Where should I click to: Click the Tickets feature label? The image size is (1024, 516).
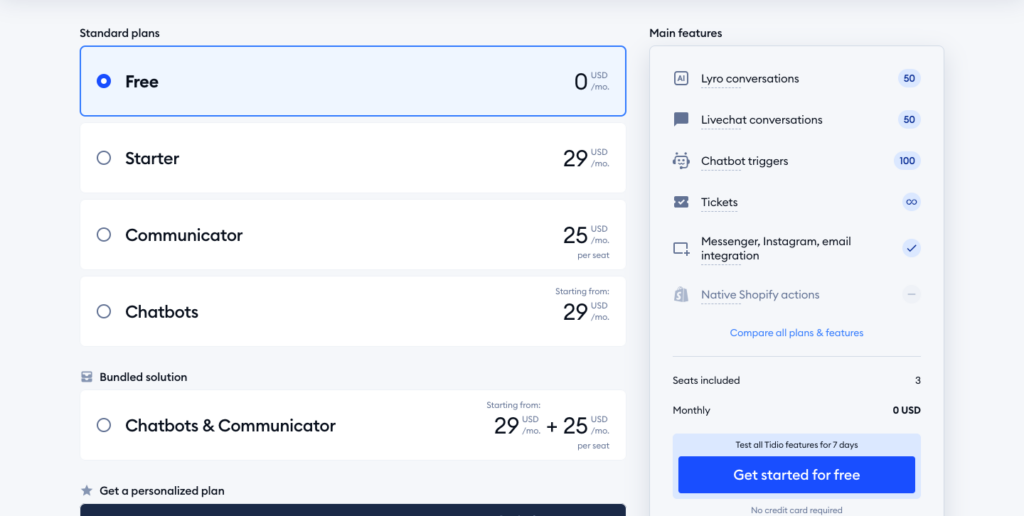pyautogui.click(x=719, y=202)
